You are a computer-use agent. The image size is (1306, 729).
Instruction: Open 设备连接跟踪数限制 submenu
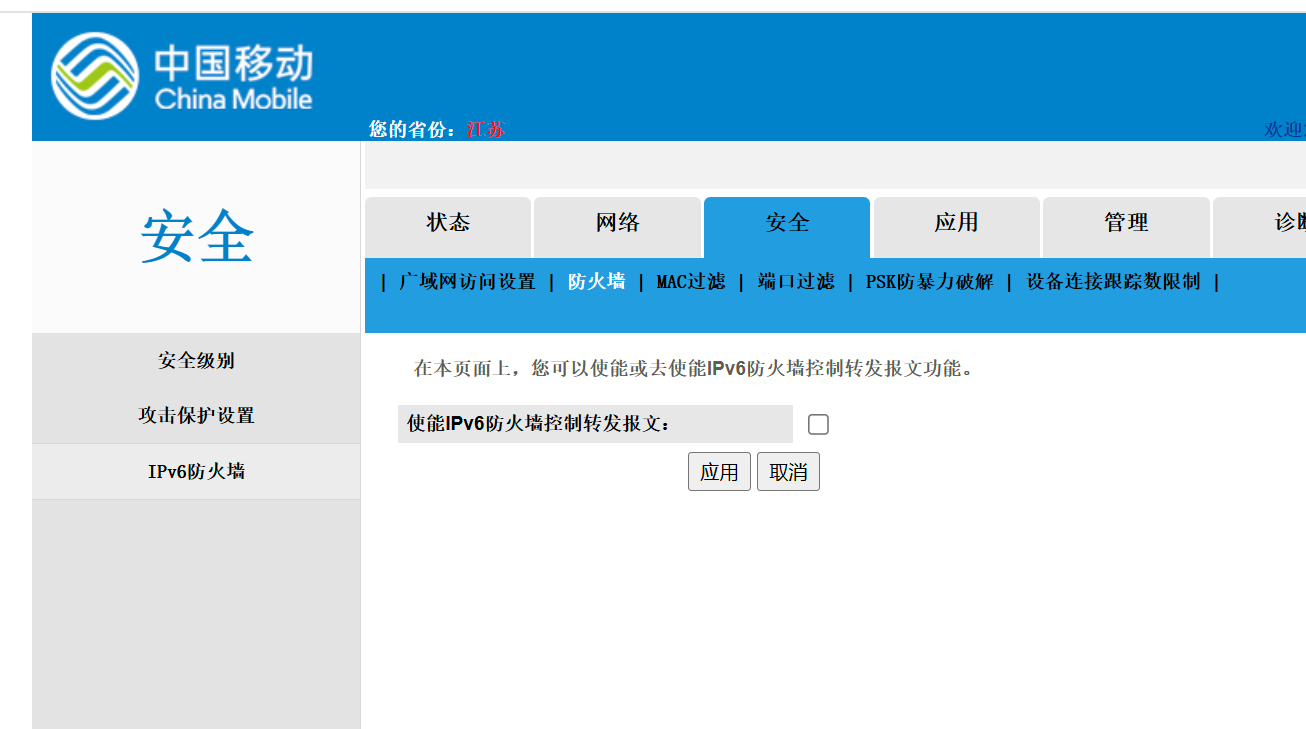coord(1113,282)
